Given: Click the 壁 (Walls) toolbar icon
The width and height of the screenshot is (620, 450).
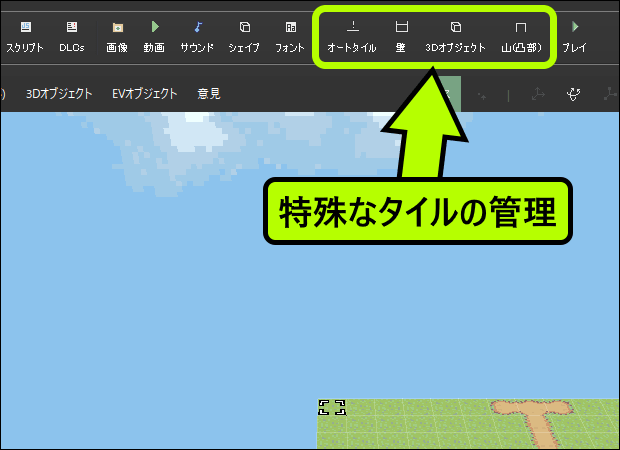Looking at the screenshot, I should (x=401, y=35).
